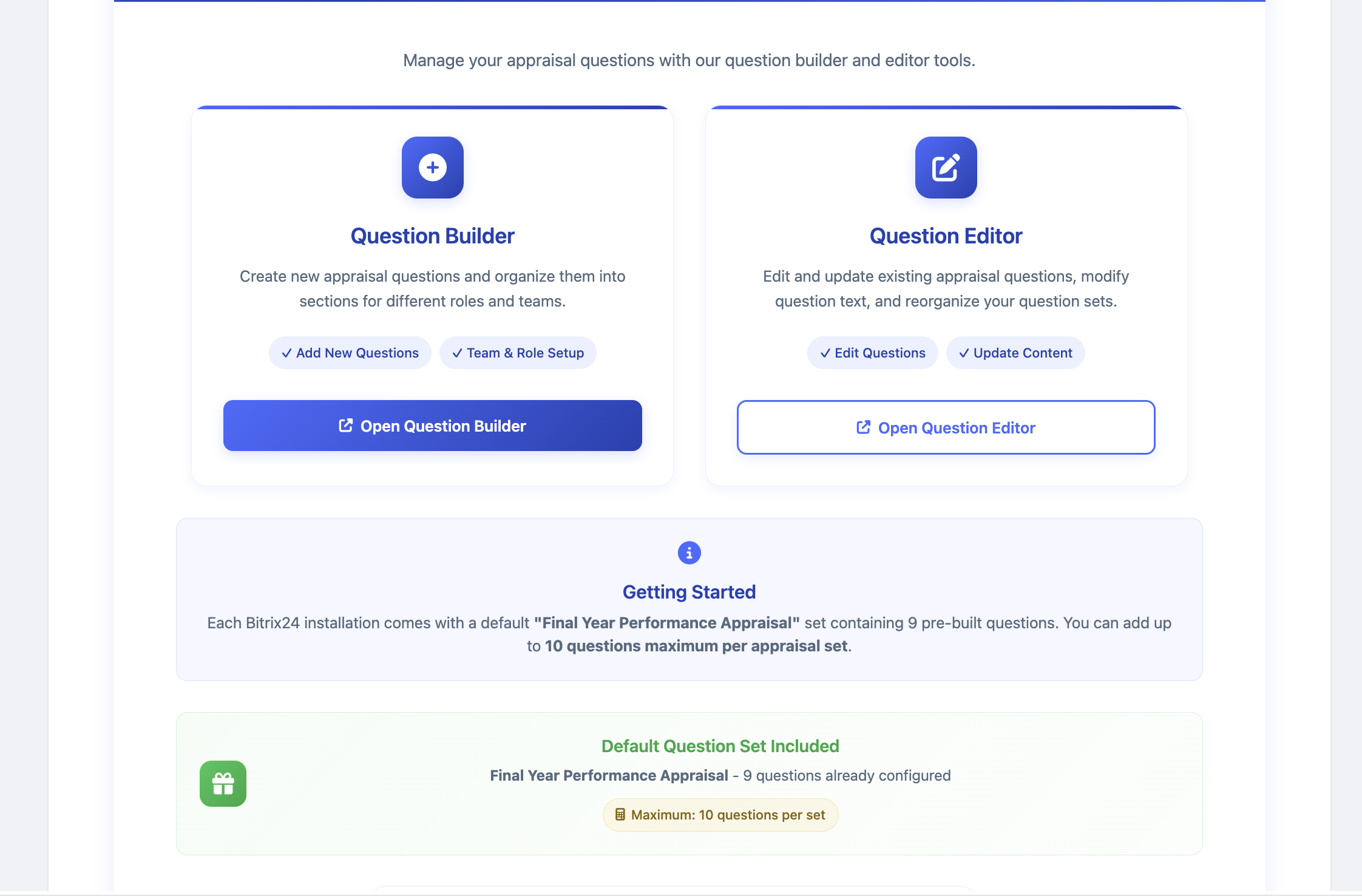Select the Update Content tag
Image resolution: width=1362 pixels, height=896 pixels.
click(1015, 353)
